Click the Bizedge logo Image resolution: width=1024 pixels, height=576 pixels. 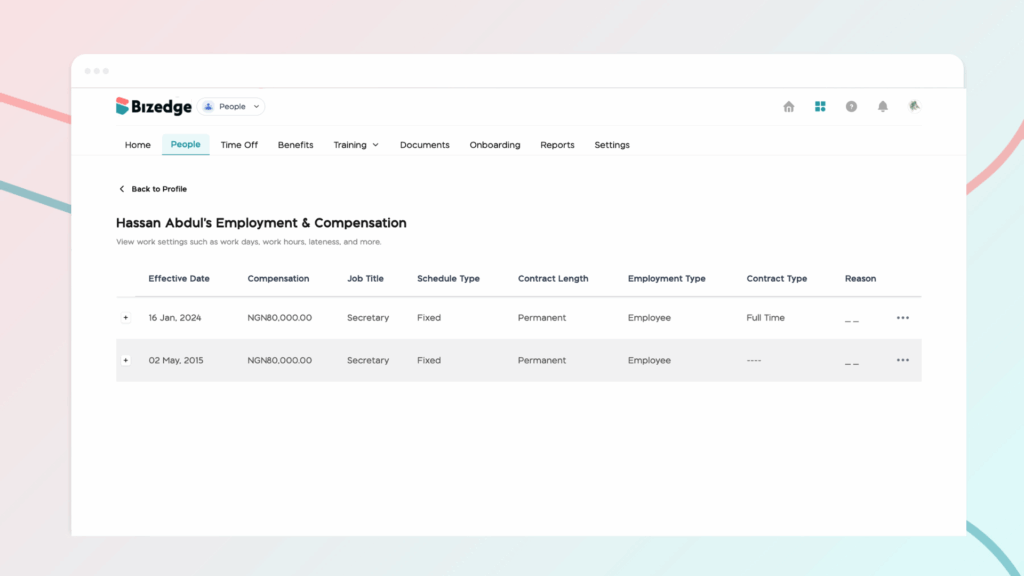coord(153,106)
